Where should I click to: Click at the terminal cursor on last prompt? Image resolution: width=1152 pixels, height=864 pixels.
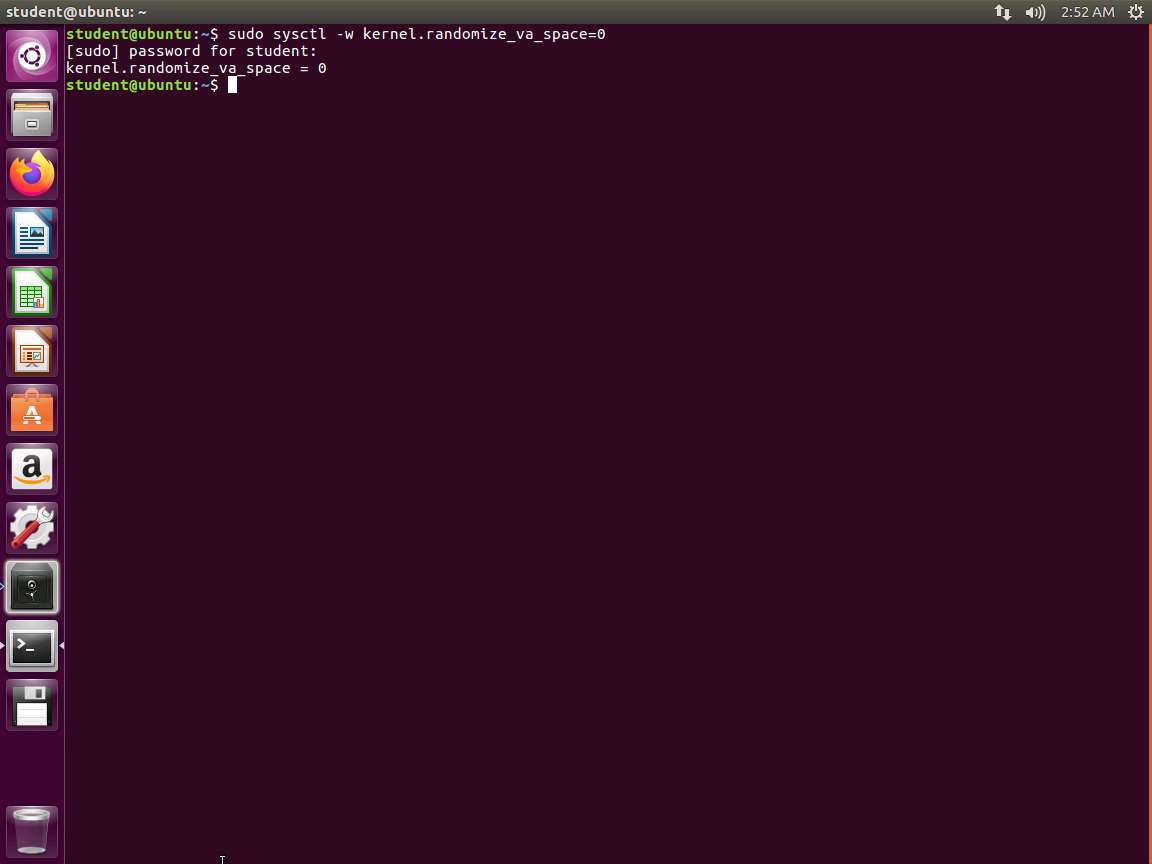(232, 85)
